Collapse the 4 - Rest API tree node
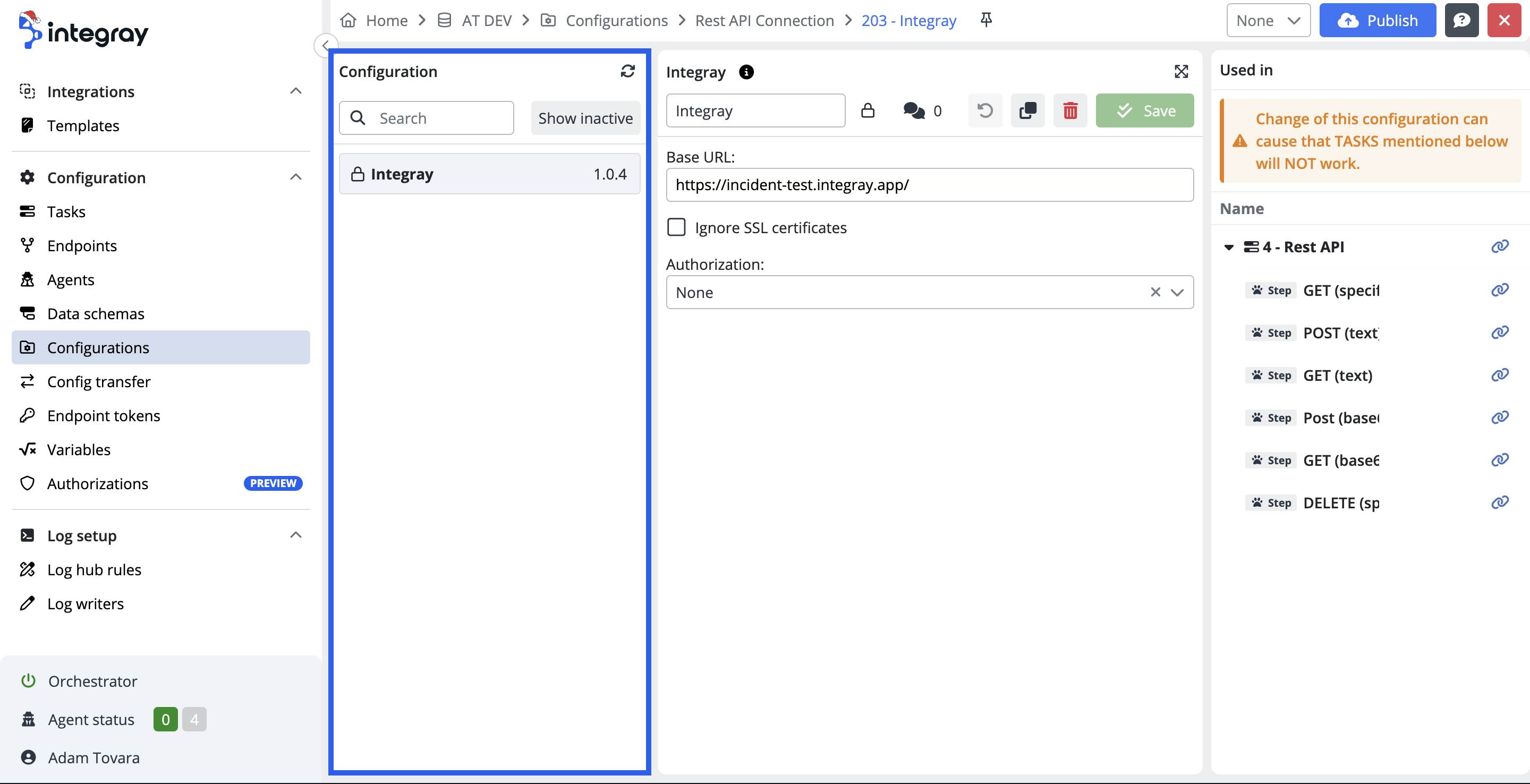 tap(1229, 247)
